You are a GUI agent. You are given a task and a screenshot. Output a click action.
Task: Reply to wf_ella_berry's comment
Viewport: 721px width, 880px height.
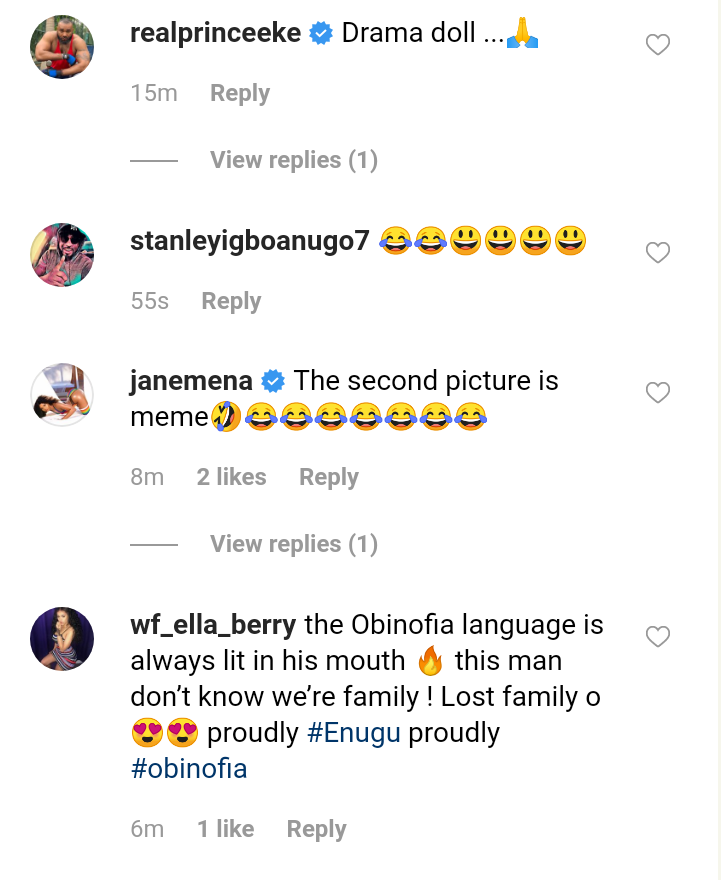coord(316,829)
